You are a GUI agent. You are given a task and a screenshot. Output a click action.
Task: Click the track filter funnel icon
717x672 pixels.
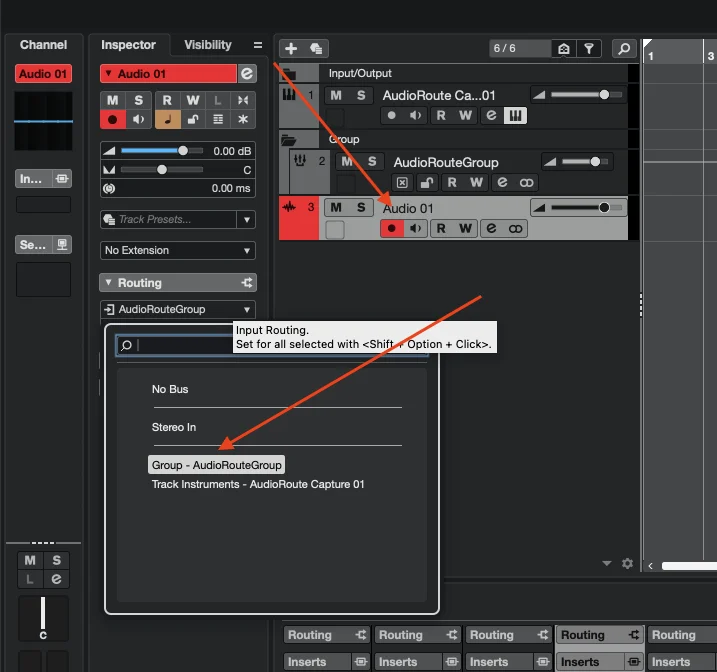tap(589, 48)
